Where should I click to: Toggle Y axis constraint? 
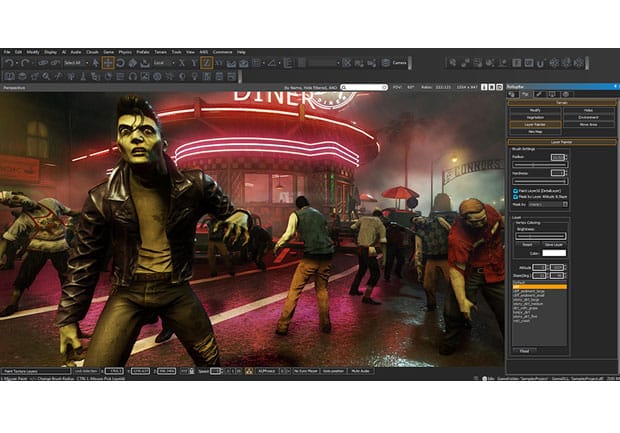coord(194,63)
